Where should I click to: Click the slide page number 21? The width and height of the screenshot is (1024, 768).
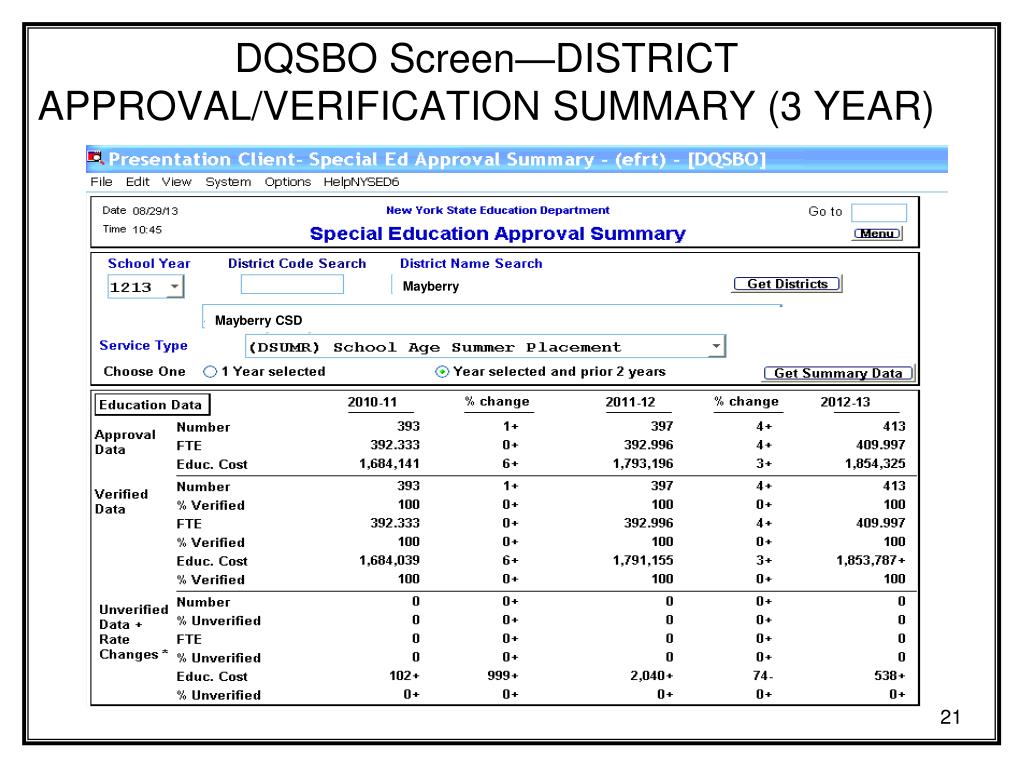(950, 717)
